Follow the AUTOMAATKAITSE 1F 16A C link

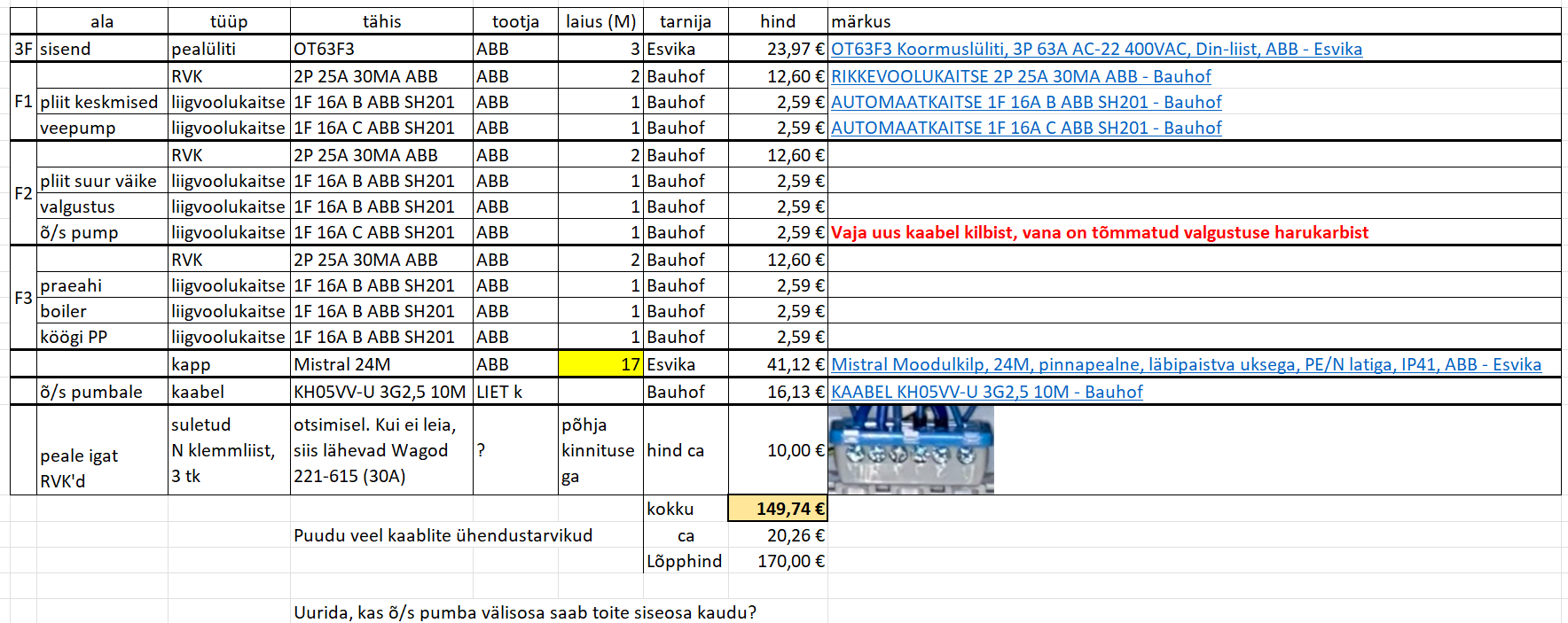pyautogui.click(x=1025, y=128)
